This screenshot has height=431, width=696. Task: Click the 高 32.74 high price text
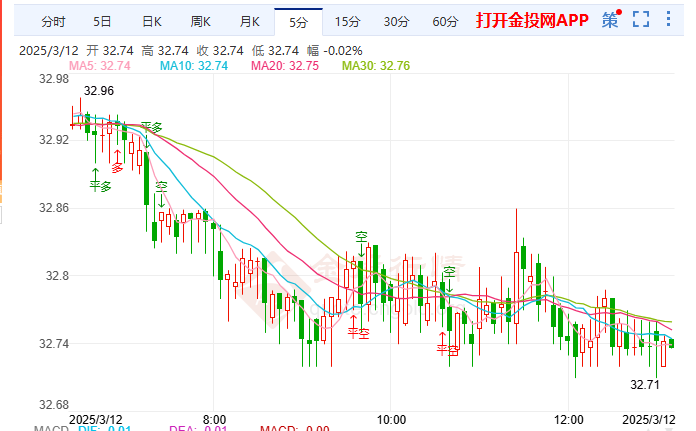click(165, 51)
